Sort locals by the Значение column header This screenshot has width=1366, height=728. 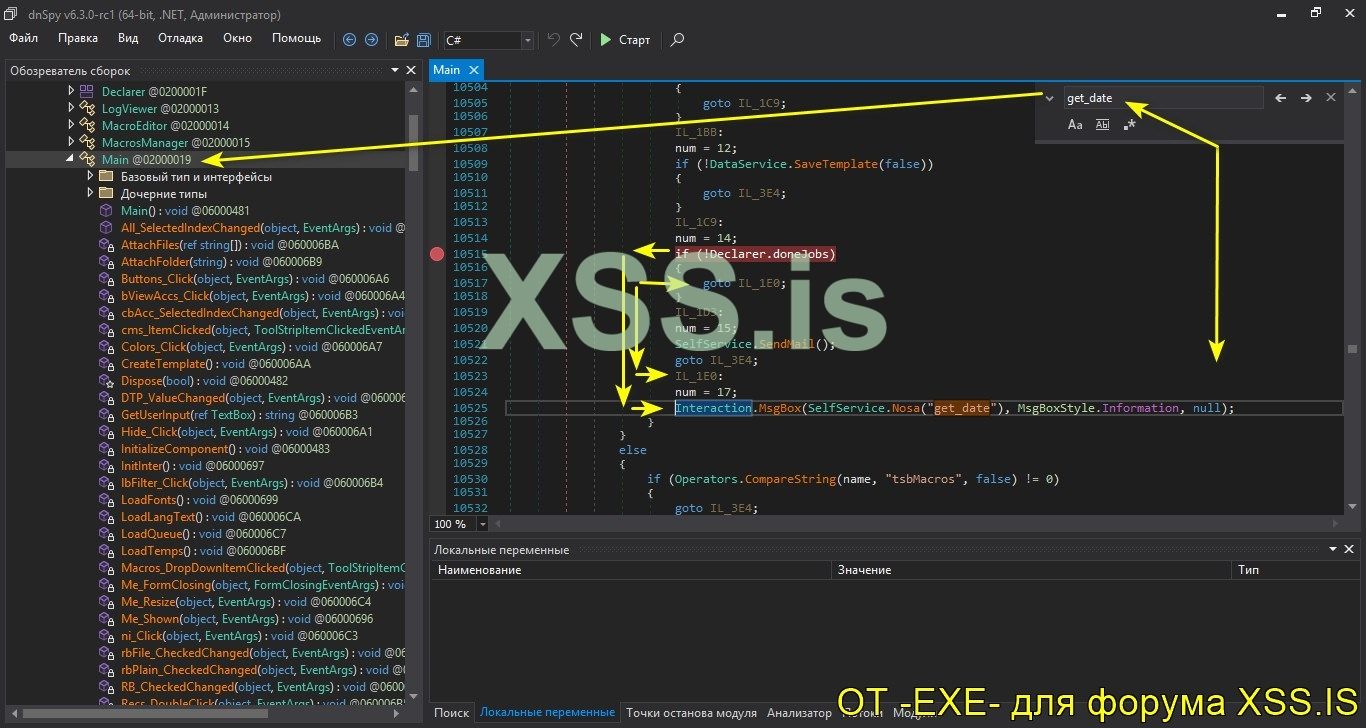1030,569
